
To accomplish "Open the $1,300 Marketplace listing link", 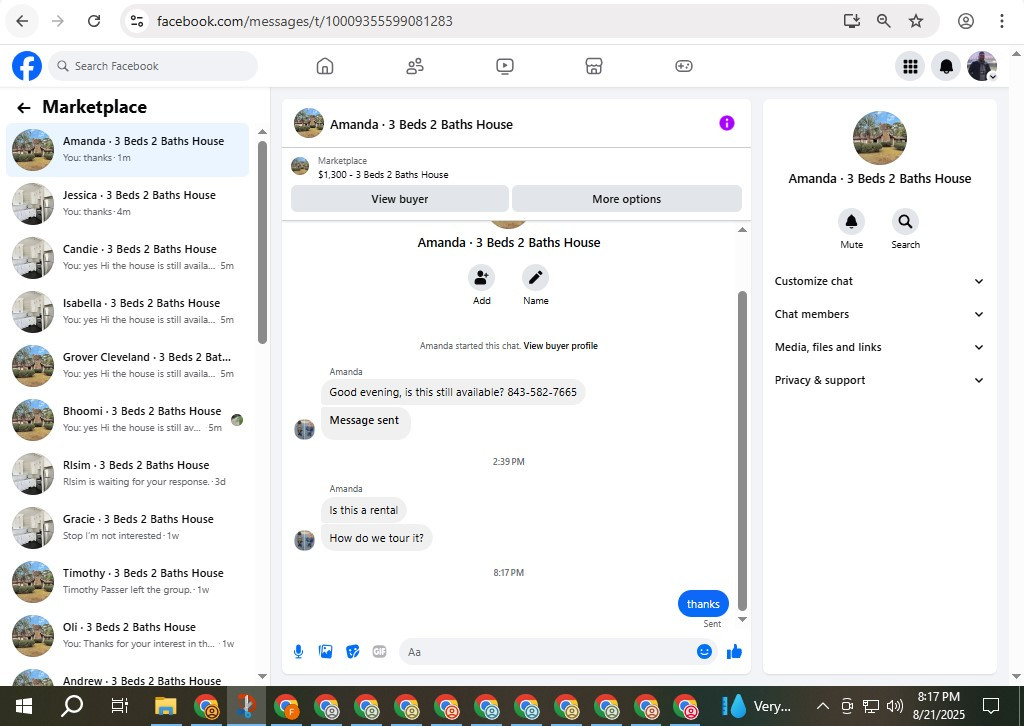I will click(383, 175).
